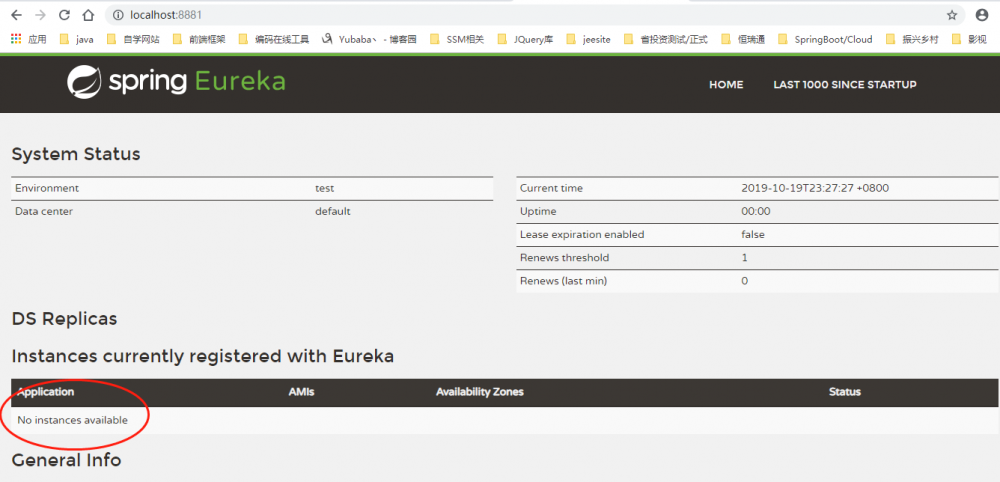Image resolution: width=1000 pixels, height=482 pixels.
Task: Reload the page with refresh icon
Action: coord(64,15)
